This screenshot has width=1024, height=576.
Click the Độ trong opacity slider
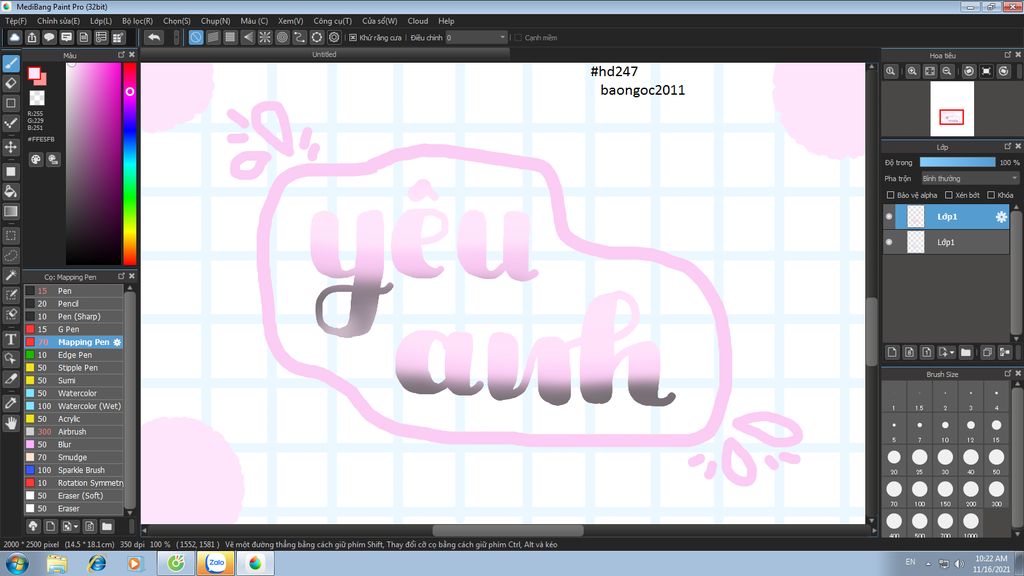coord(957,162)
